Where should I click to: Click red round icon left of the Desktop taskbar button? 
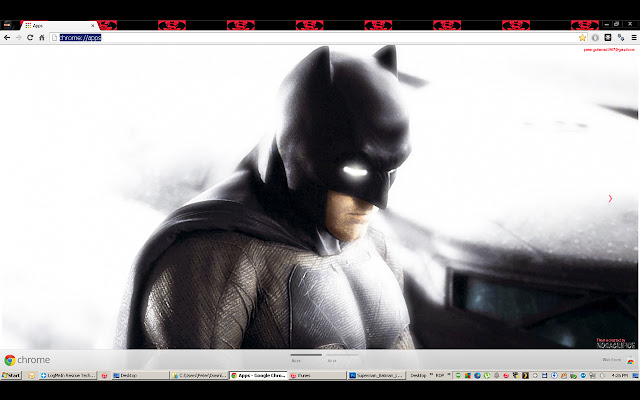coord(104,376)
